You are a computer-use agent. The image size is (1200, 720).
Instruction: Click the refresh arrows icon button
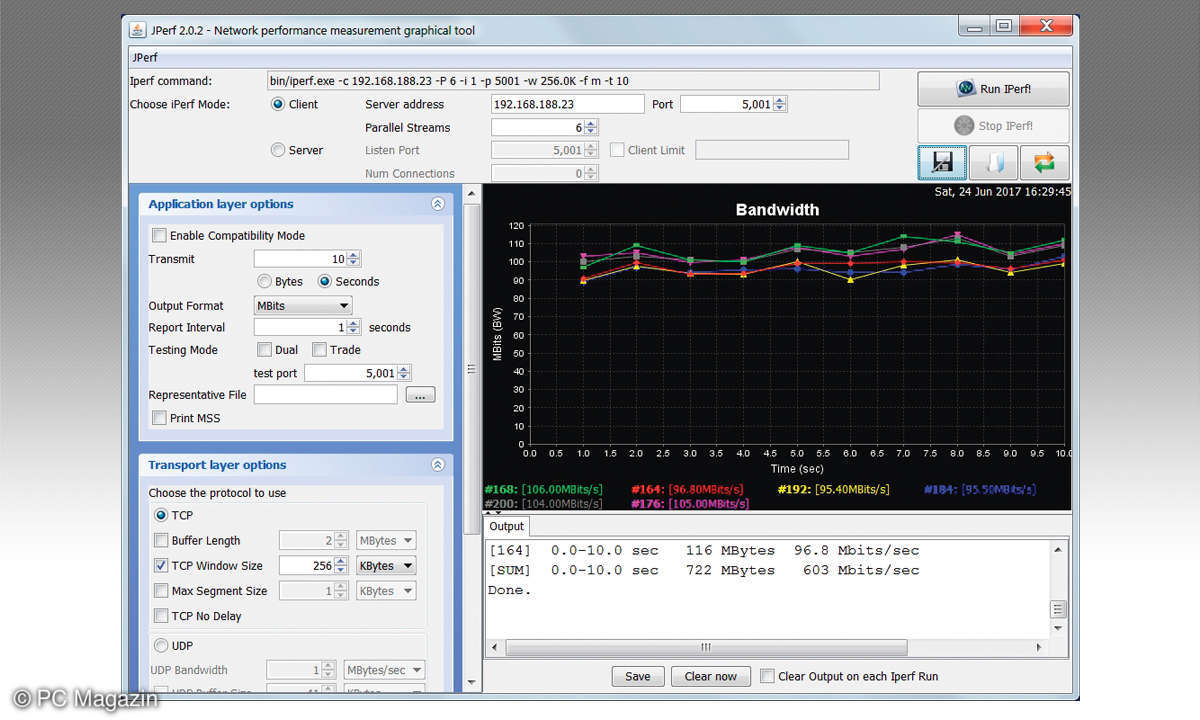point(1044,162)
